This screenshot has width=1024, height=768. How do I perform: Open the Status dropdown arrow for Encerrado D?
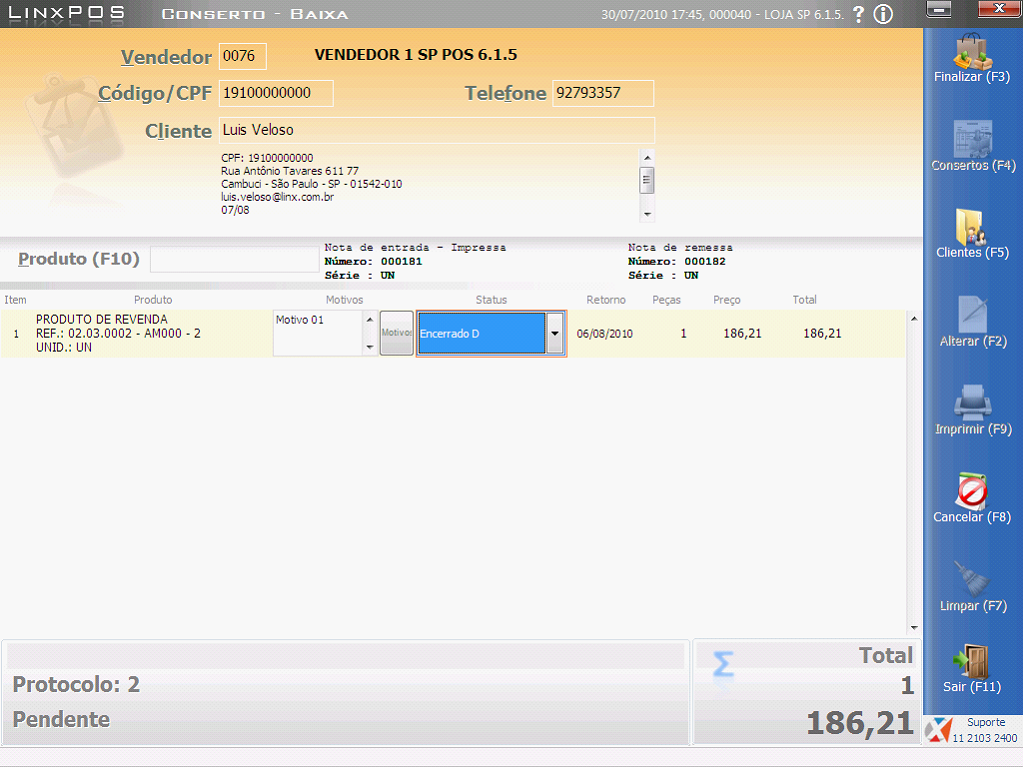pos(554,333)
